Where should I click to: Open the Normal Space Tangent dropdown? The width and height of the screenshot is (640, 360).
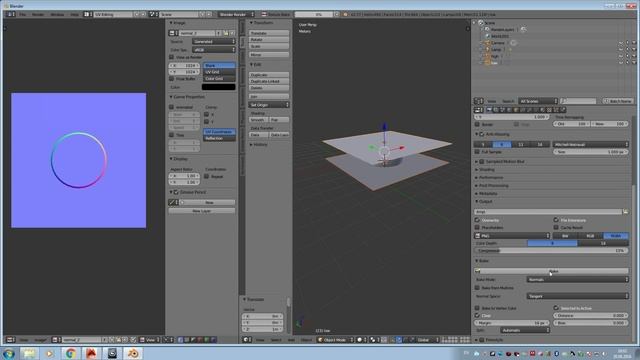[x=578, y=296]
